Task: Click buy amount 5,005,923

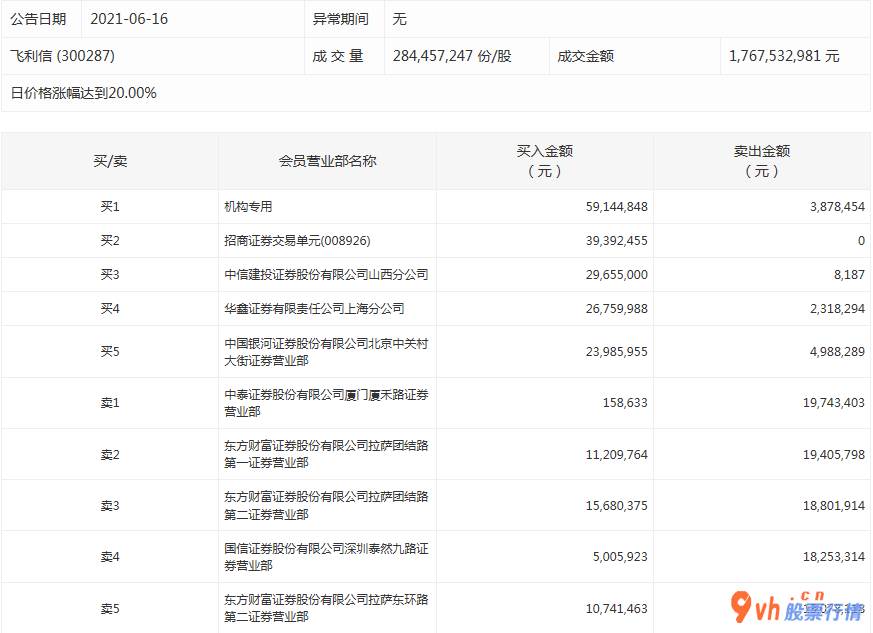Action: 620,557
